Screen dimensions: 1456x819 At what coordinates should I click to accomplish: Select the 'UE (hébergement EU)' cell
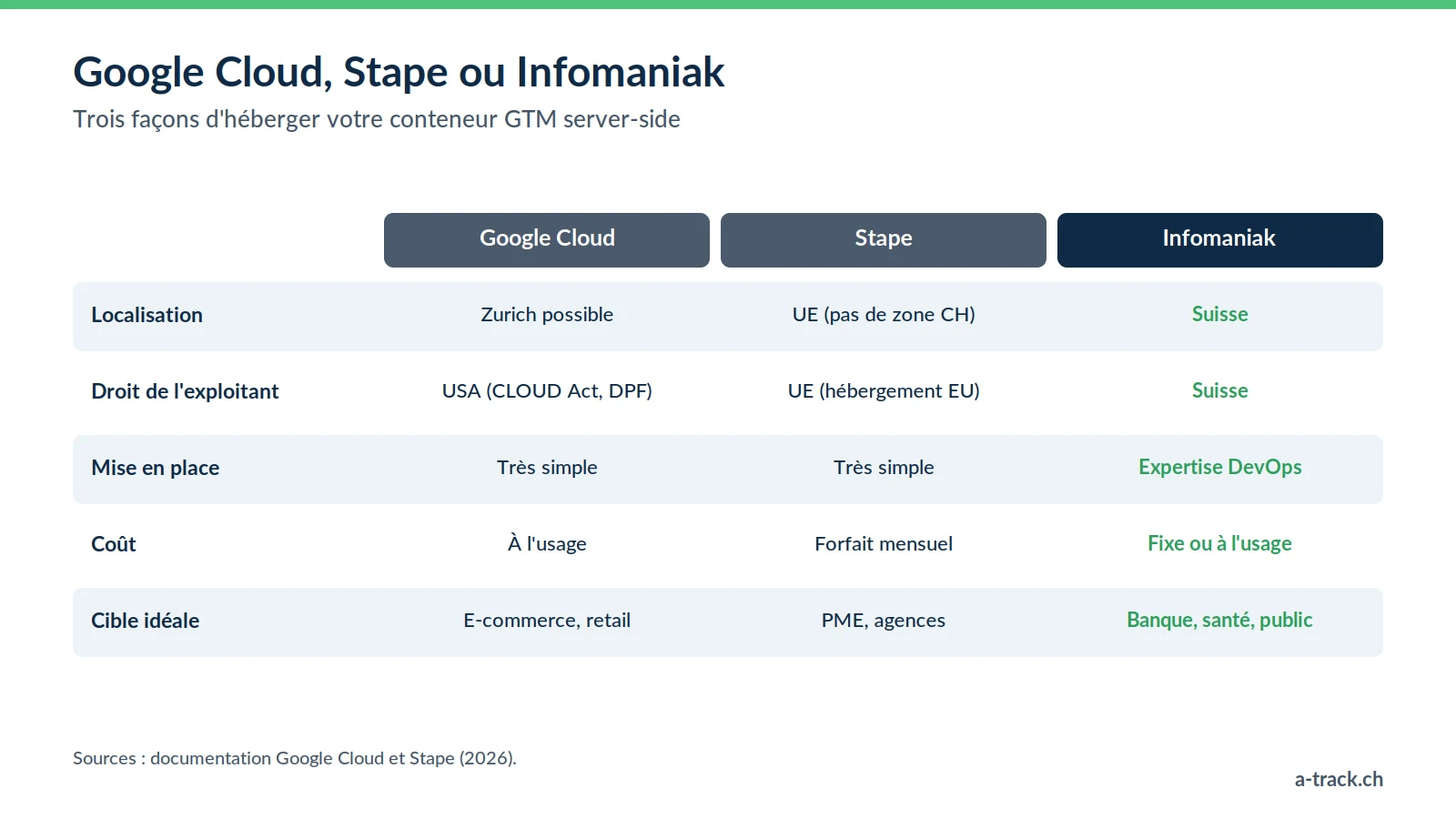coord(884,391)
